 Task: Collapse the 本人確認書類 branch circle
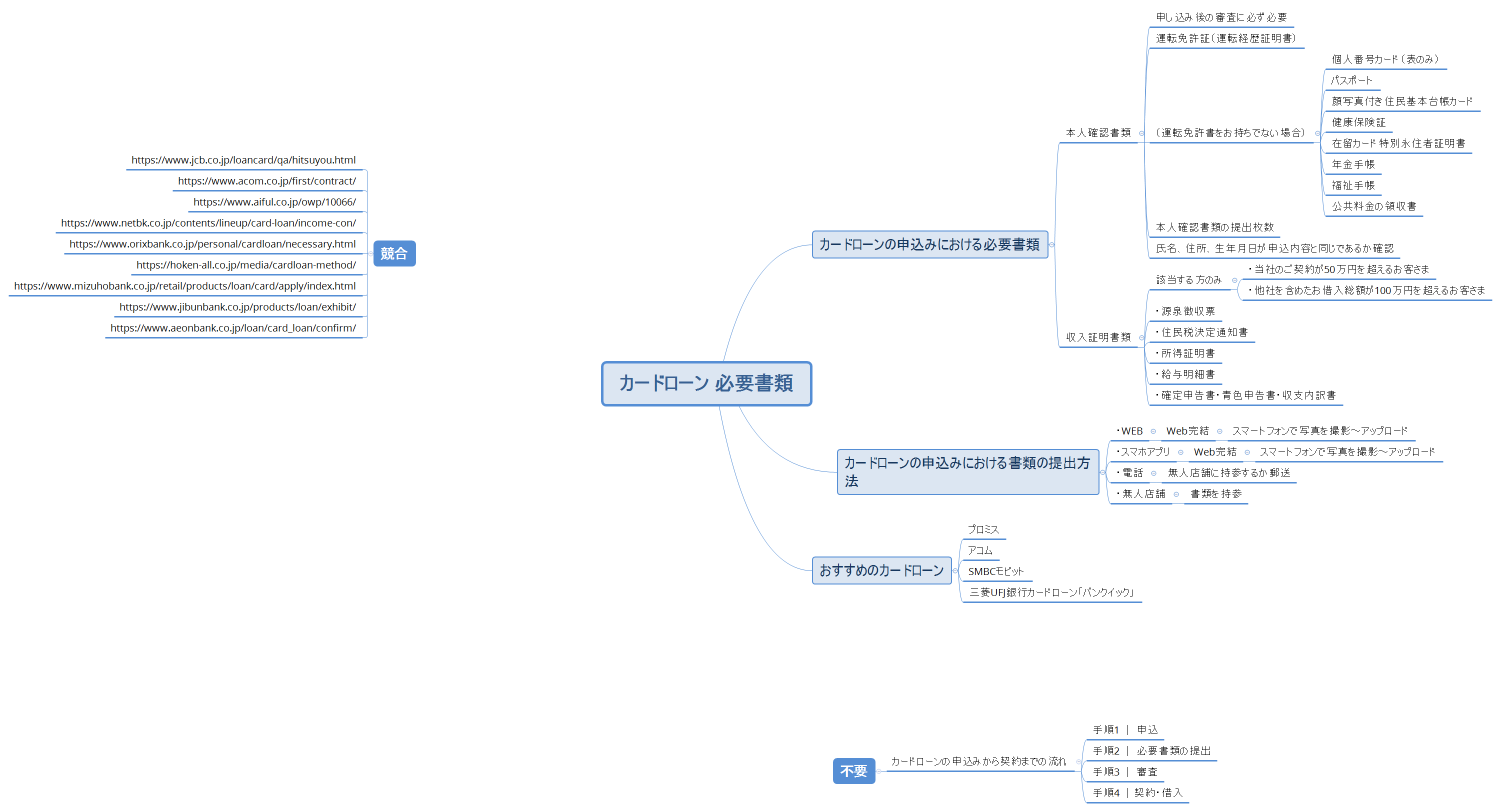(1141, 132)
